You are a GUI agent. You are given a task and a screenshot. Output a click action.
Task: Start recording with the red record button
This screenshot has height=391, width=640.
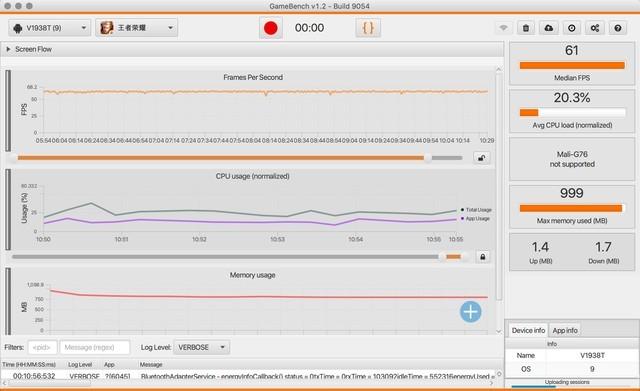[x=271, y=28]
